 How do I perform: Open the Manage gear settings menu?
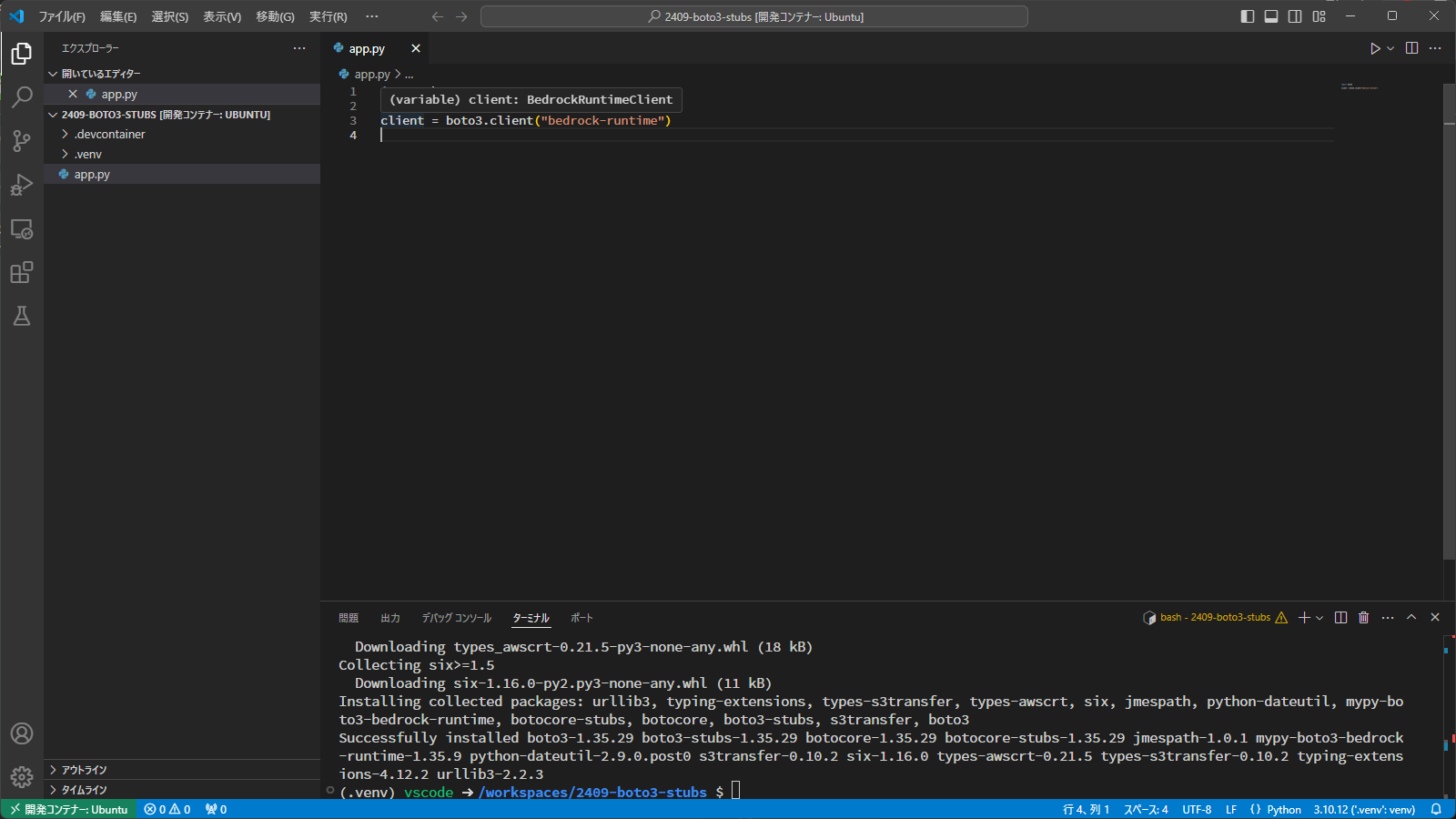(x=22, y=776)
